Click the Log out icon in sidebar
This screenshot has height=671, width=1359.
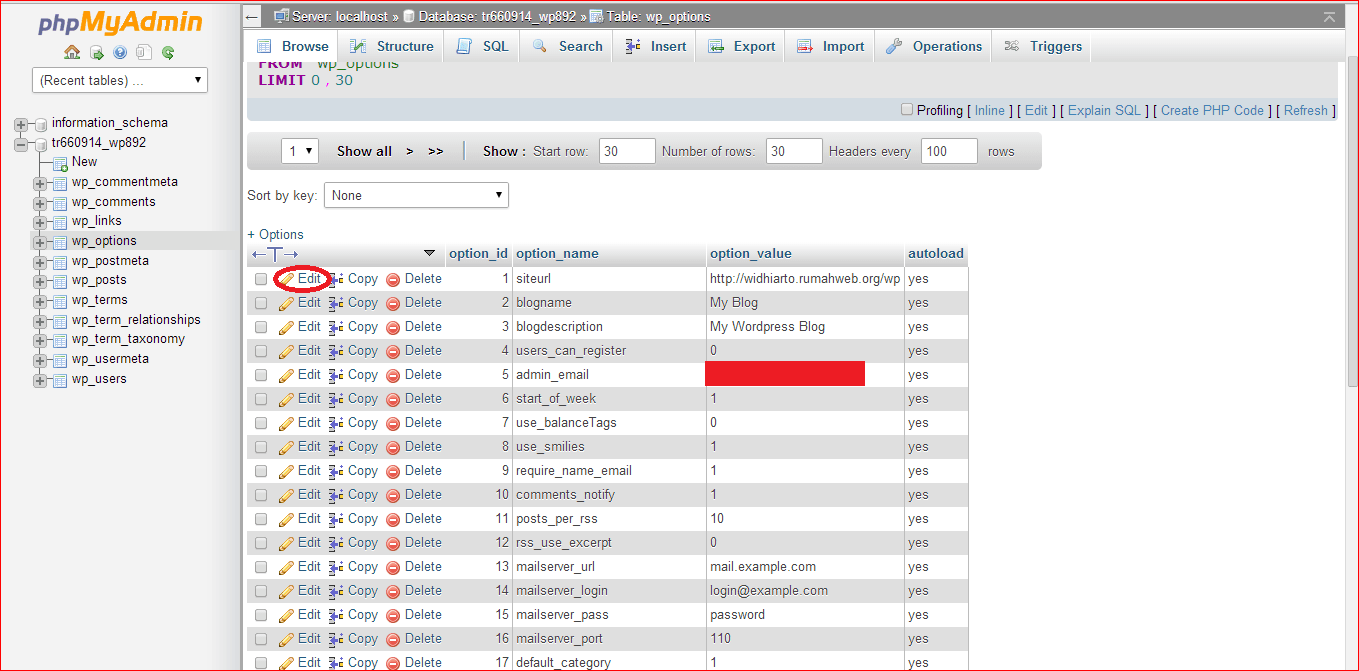point(96,53)
